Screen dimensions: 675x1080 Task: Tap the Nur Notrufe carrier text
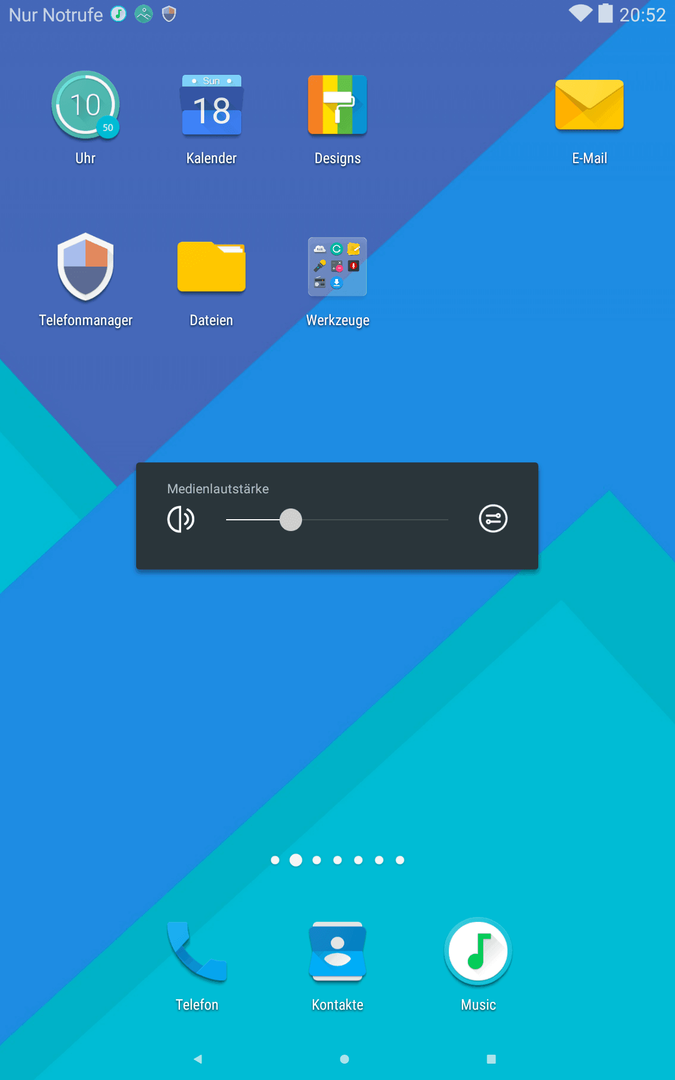click(56, 14)
